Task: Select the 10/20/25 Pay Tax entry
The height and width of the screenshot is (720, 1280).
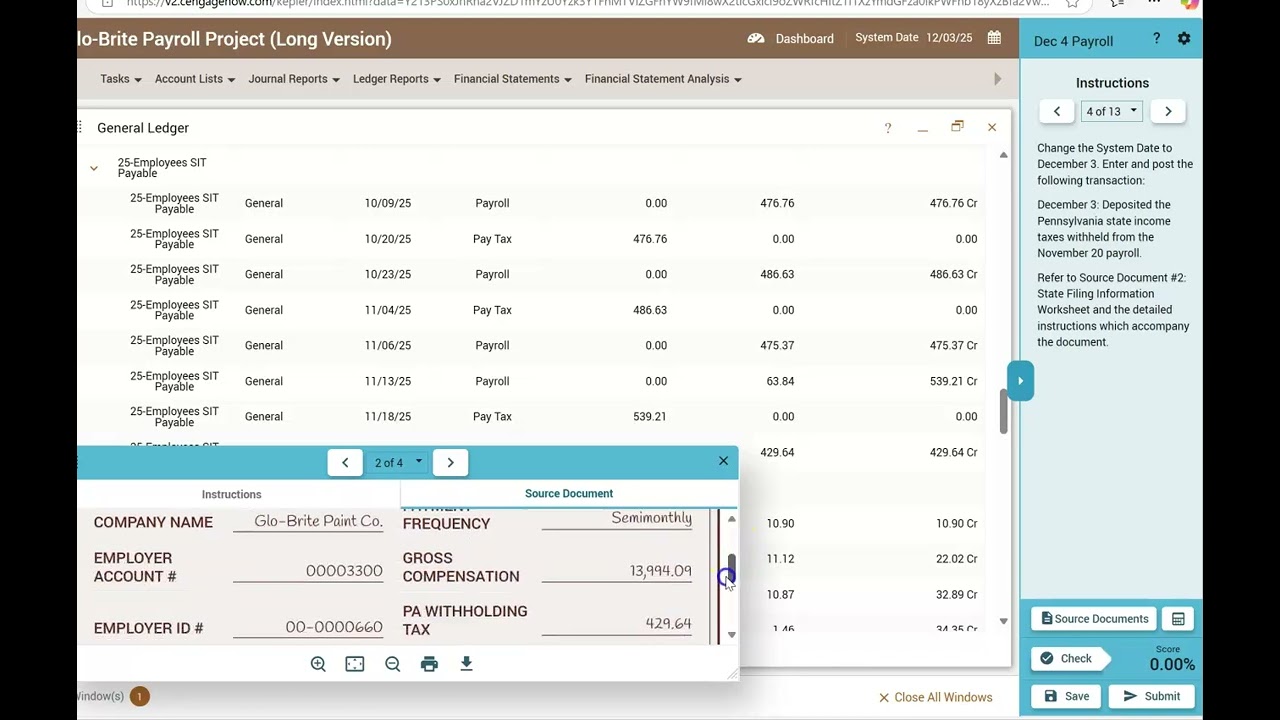Action: 531,239
